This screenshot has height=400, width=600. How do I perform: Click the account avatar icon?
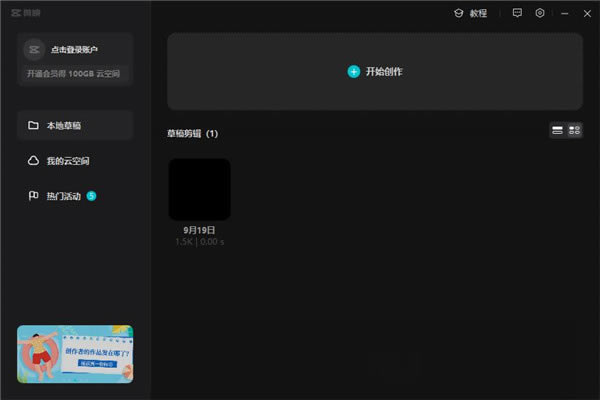(x=33, y=49)
